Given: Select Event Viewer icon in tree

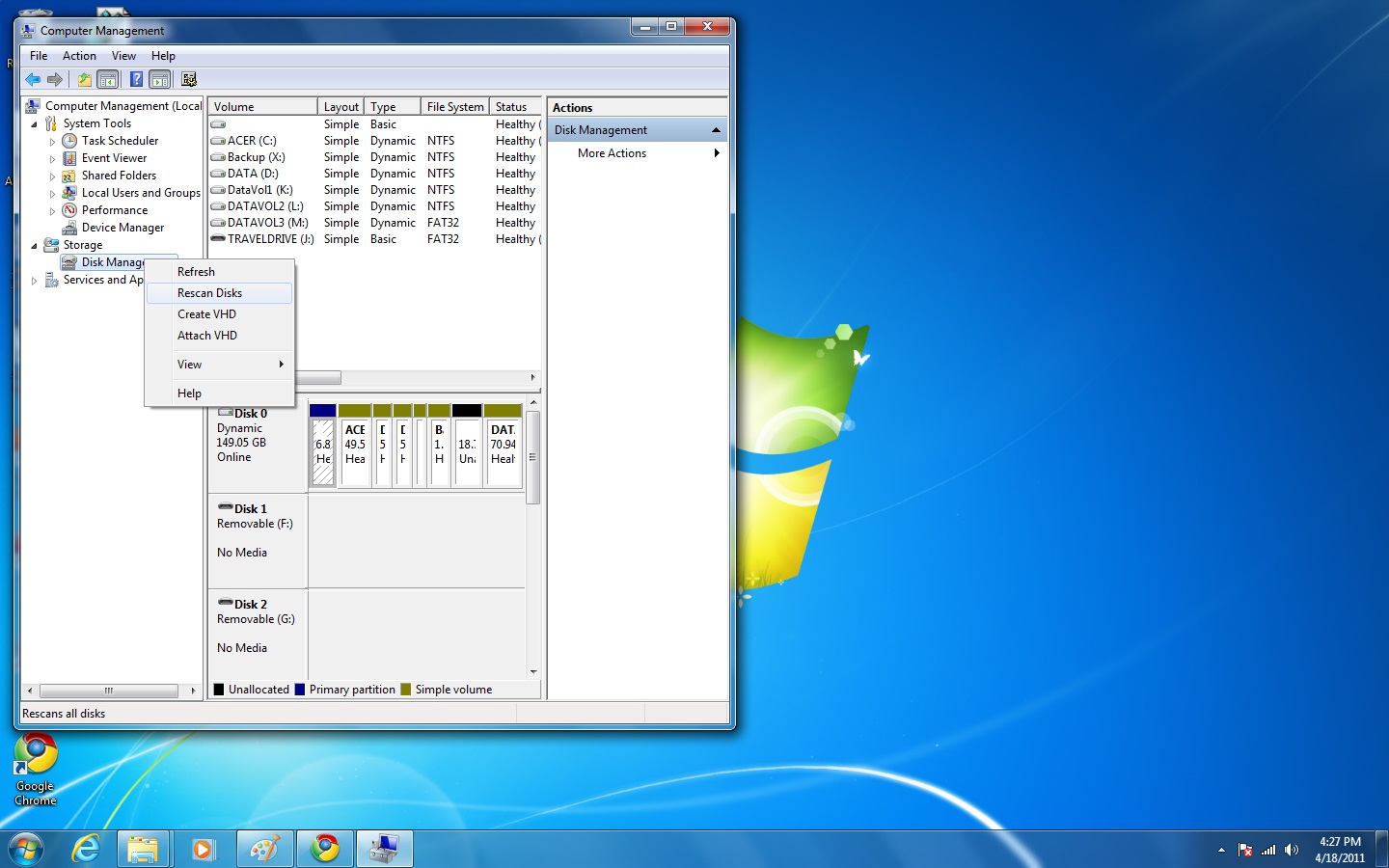Looking at the screenshot, I should pyautogui.click(x=69, y=158).
